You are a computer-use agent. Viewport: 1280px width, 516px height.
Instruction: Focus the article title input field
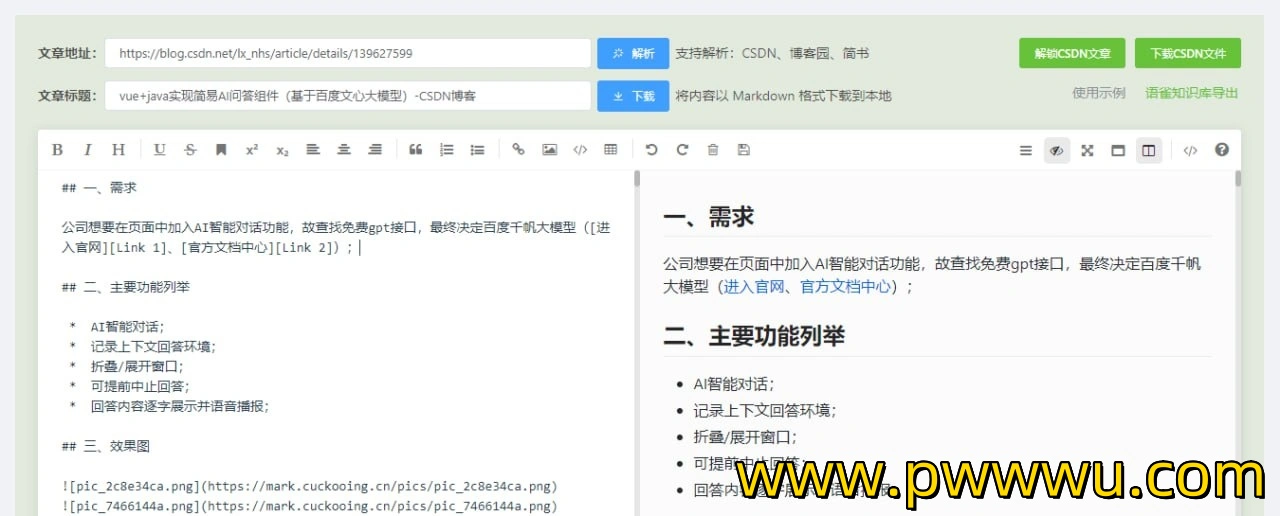click(347, 96)
